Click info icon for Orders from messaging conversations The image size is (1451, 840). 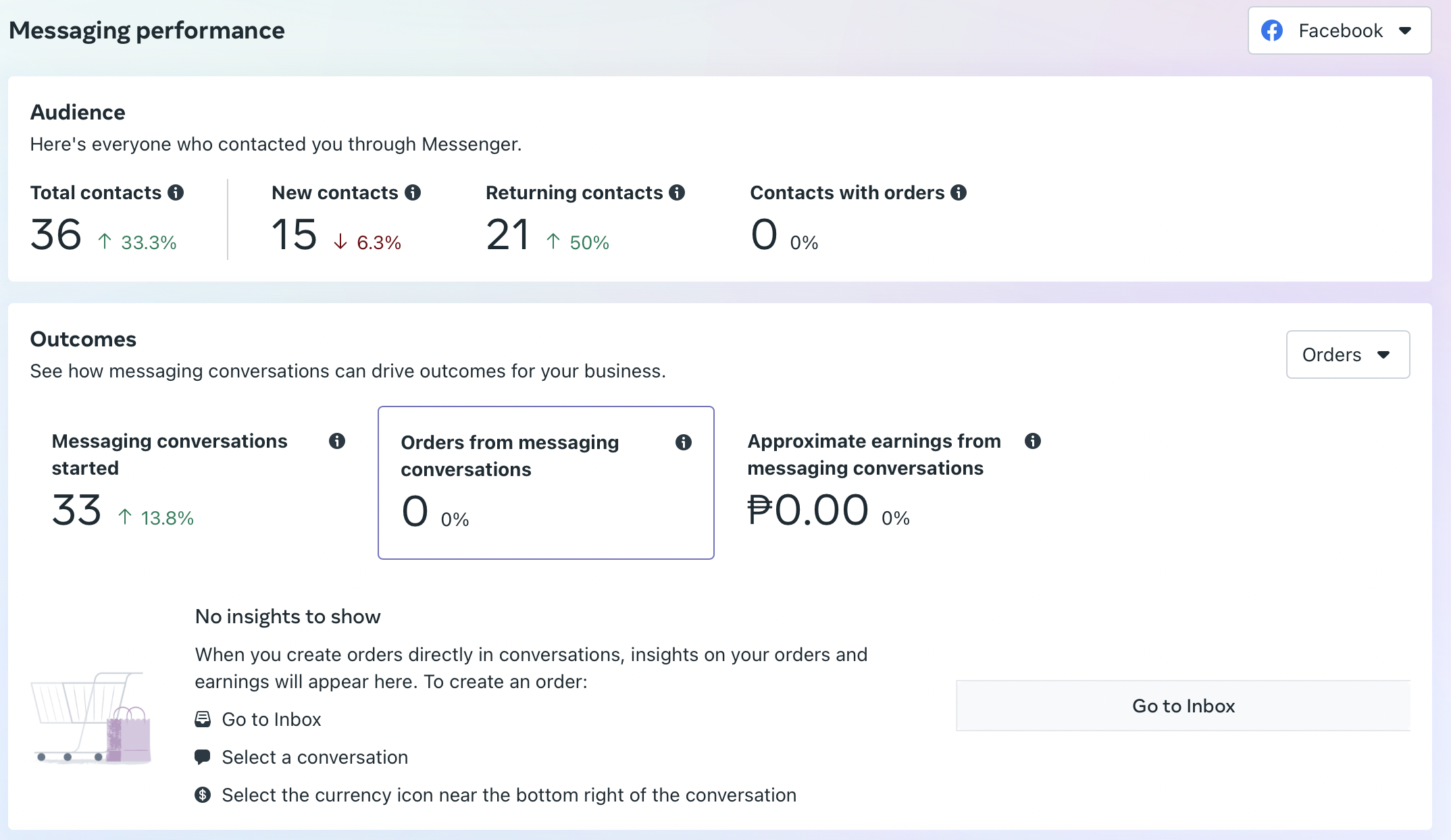click(x=684, y=442)
